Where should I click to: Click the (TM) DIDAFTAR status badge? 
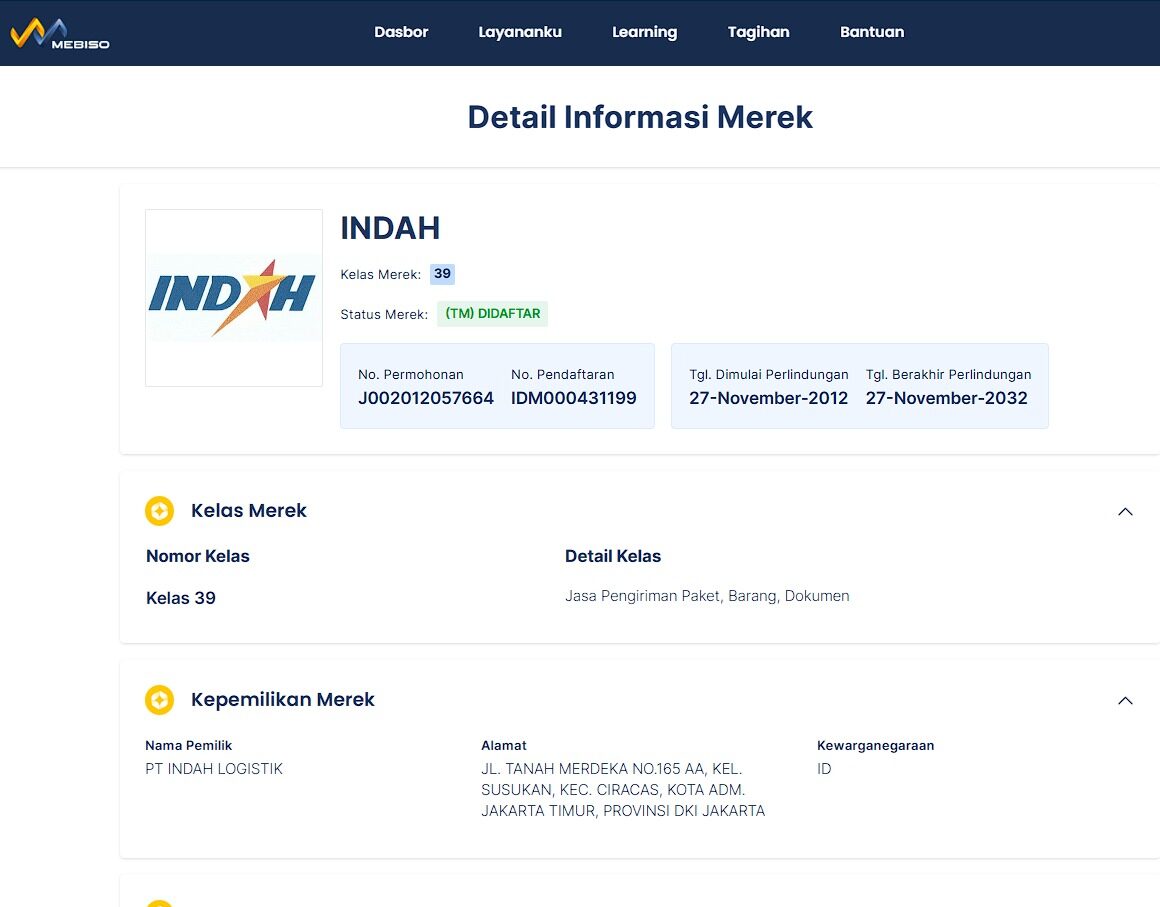[492, 314]
